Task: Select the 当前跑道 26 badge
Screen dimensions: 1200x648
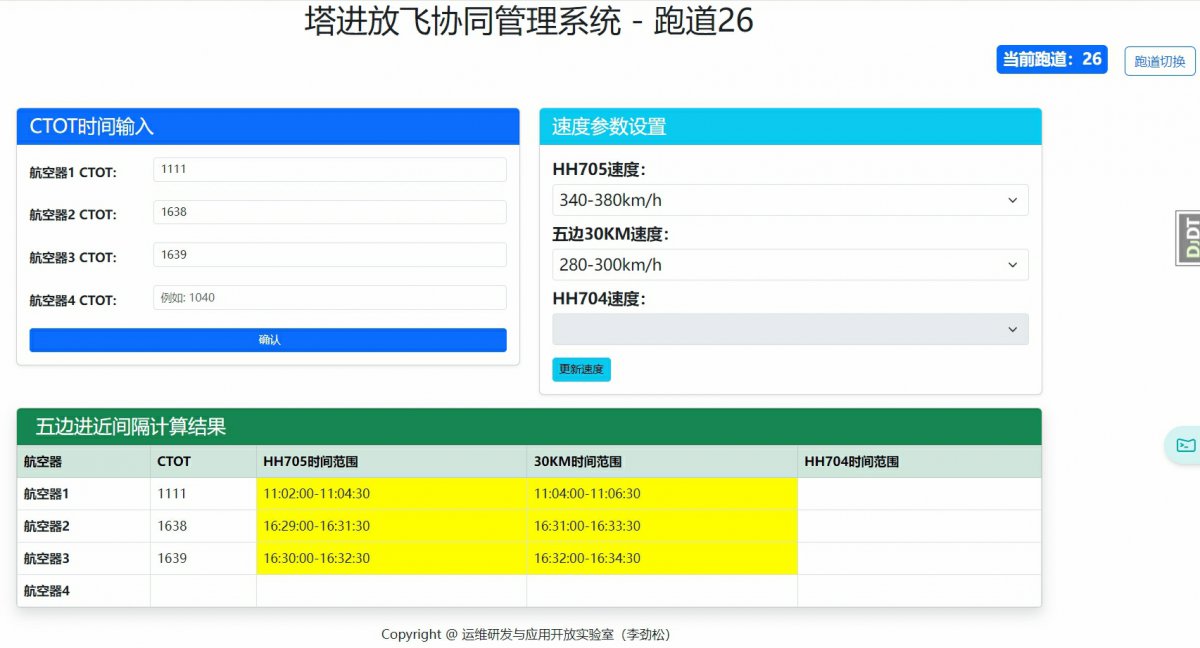Action: coord(1051,60)
